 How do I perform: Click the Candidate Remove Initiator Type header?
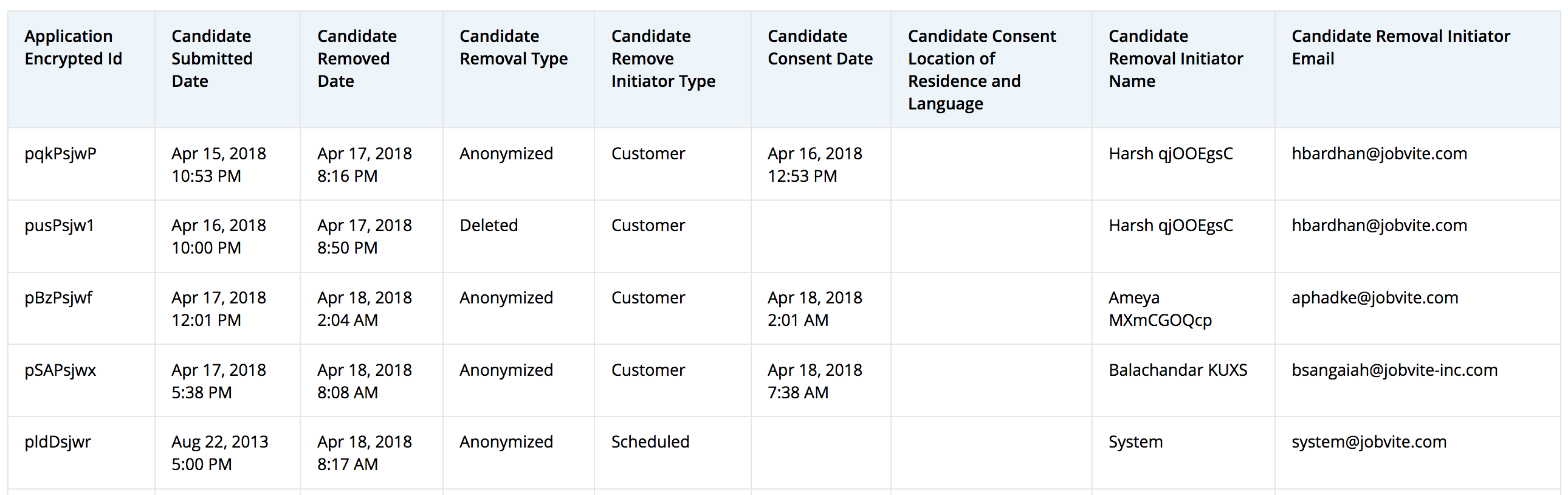click(663, 58)
